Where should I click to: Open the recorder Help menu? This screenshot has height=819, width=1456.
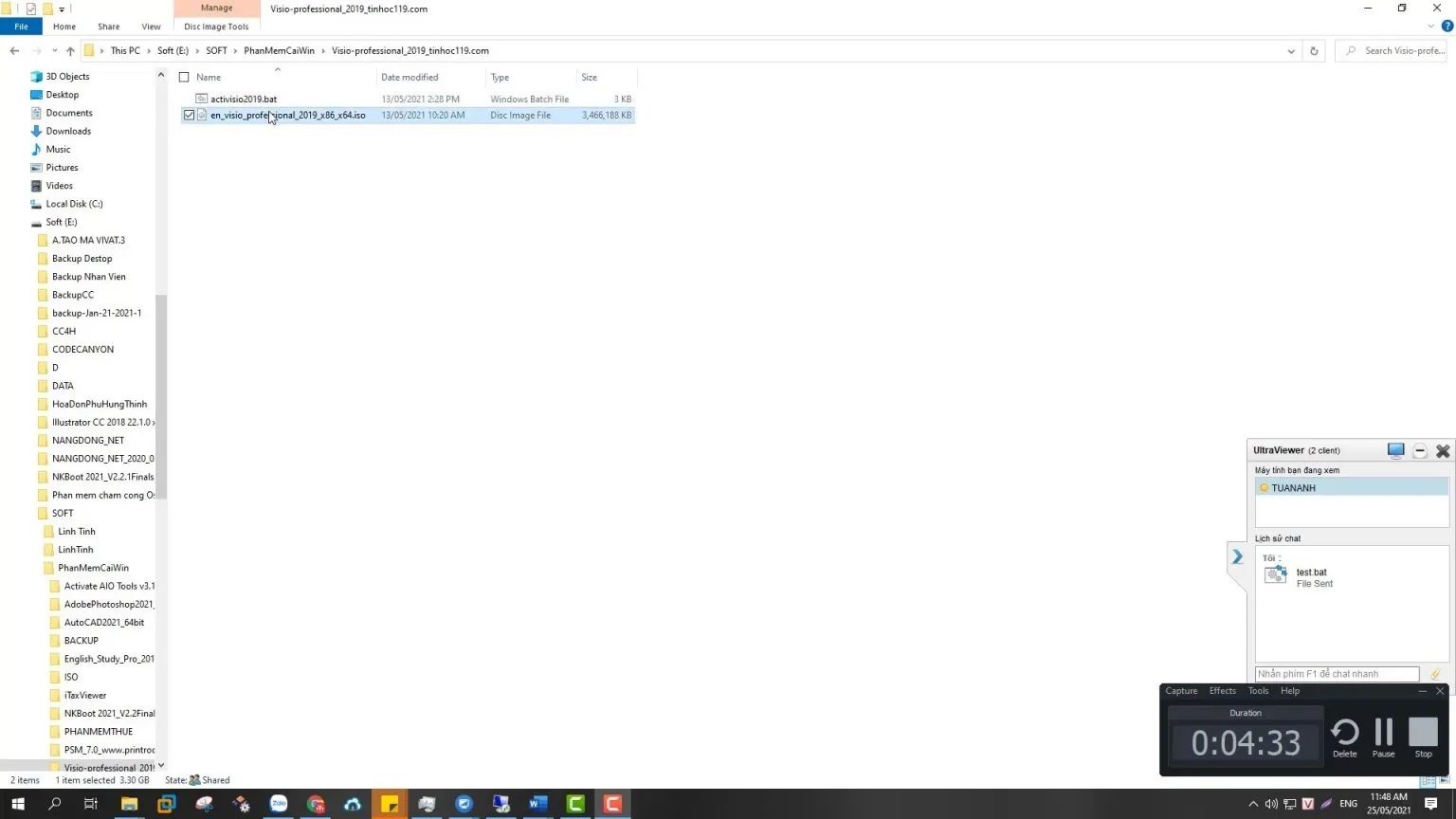(x=1290, y=691)
